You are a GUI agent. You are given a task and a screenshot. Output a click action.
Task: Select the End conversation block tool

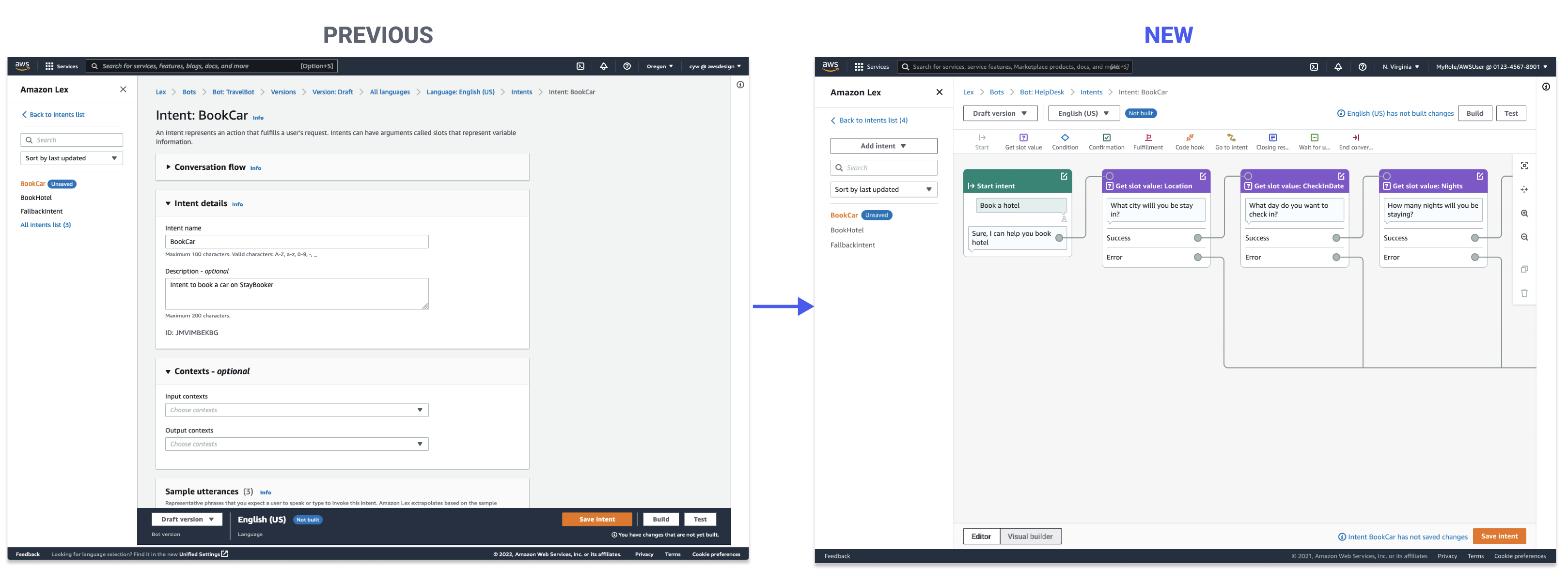pyautogui.click(x=1356, y=142)
